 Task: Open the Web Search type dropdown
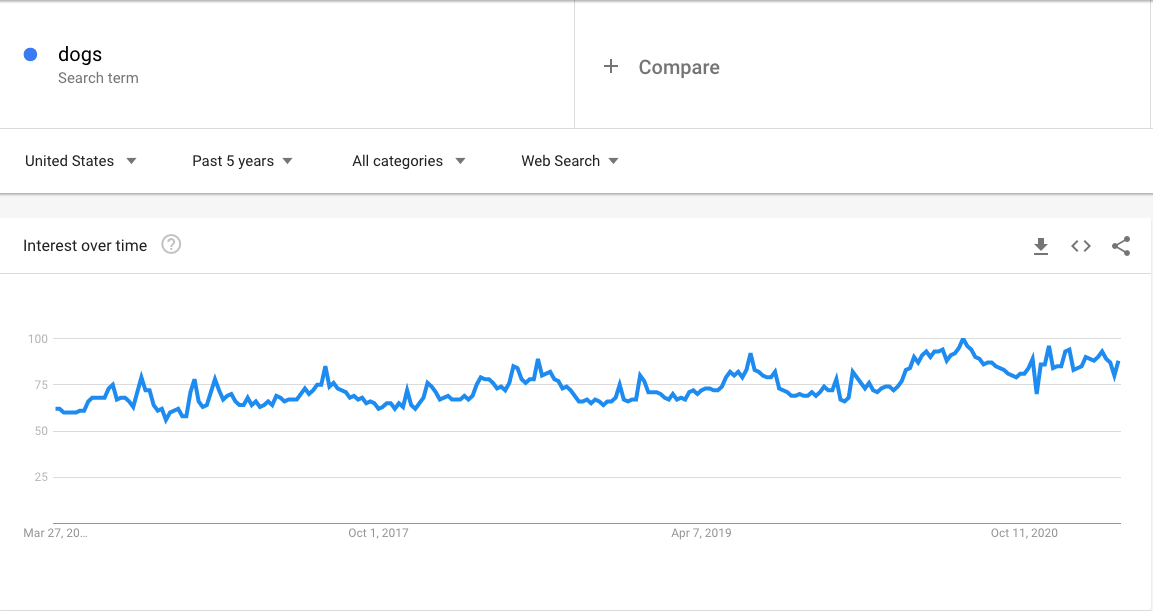(x=570, y=161)
